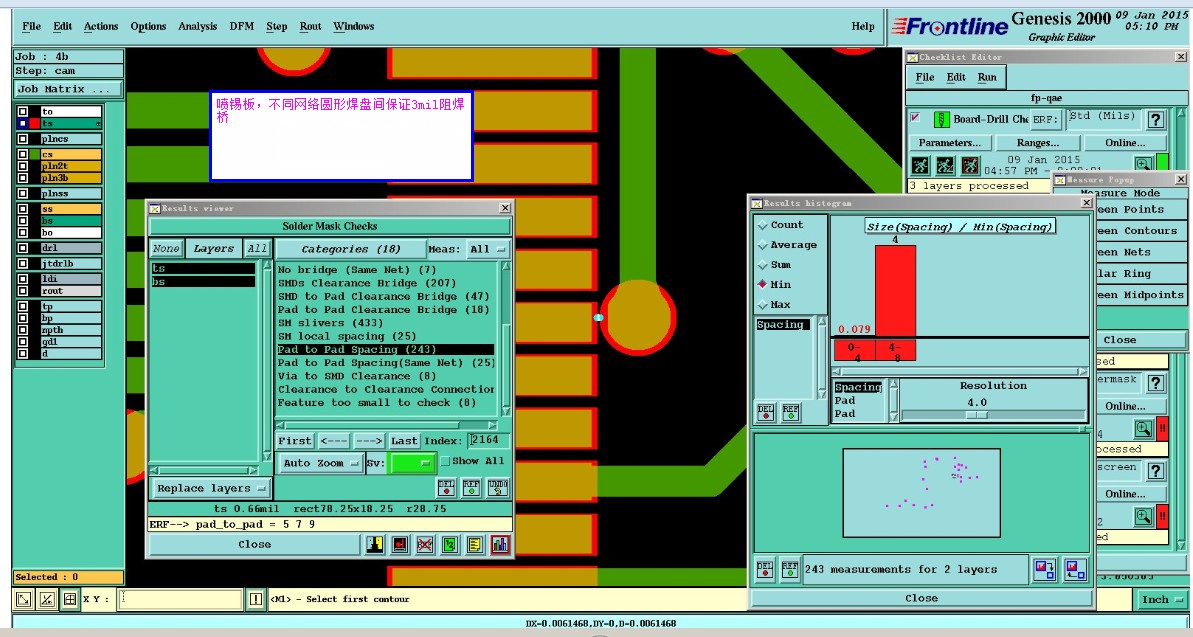This screenshot has width=1193, height=637.
Task: Select SM slivers (433) category
Action: 330,323
